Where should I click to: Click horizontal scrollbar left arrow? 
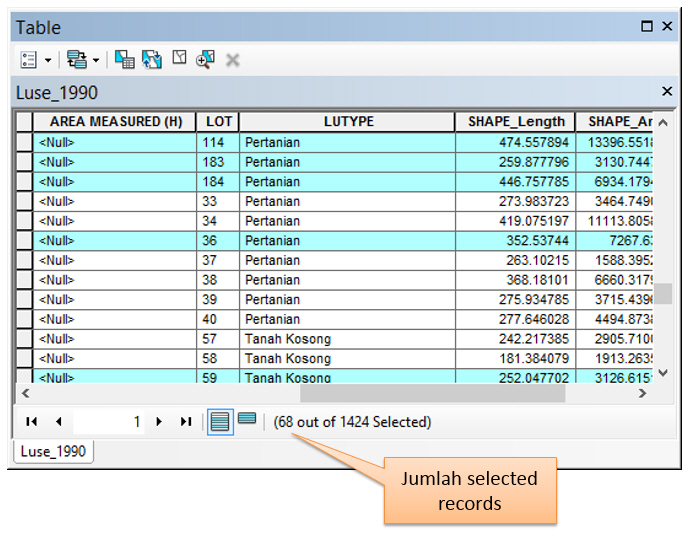click(26, 393)
